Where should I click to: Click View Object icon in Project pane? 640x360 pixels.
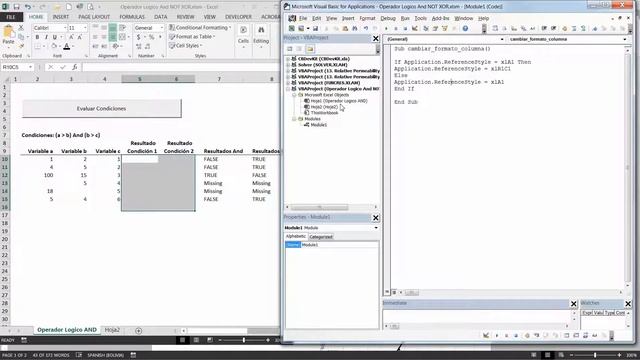coord(299,49)
